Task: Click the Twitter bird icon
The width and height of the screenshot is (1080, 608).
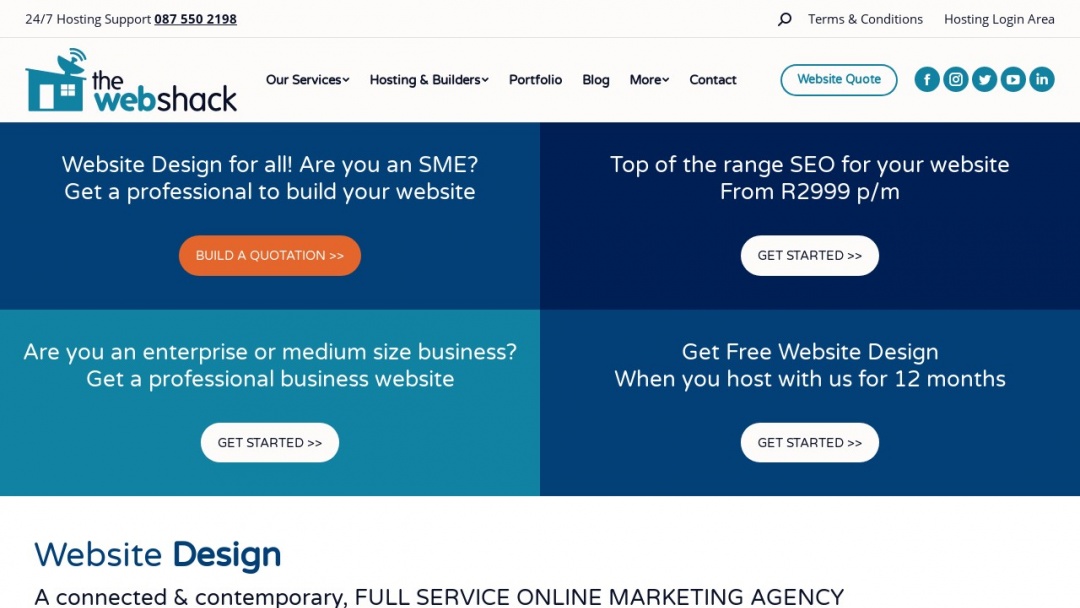Action: (x=984, y=79)
